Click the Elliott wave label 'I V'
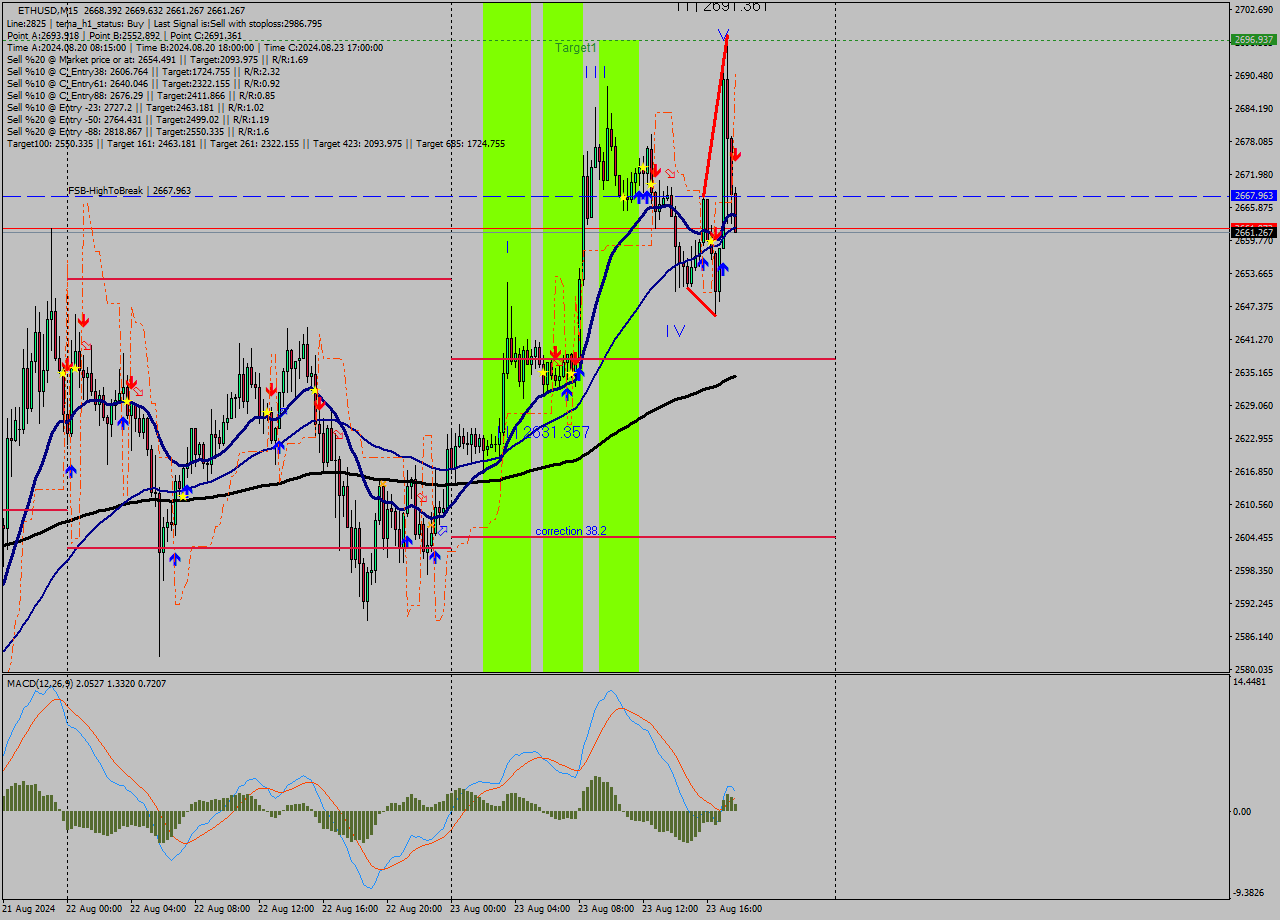 pyautogui.click(x=676, y=330)
